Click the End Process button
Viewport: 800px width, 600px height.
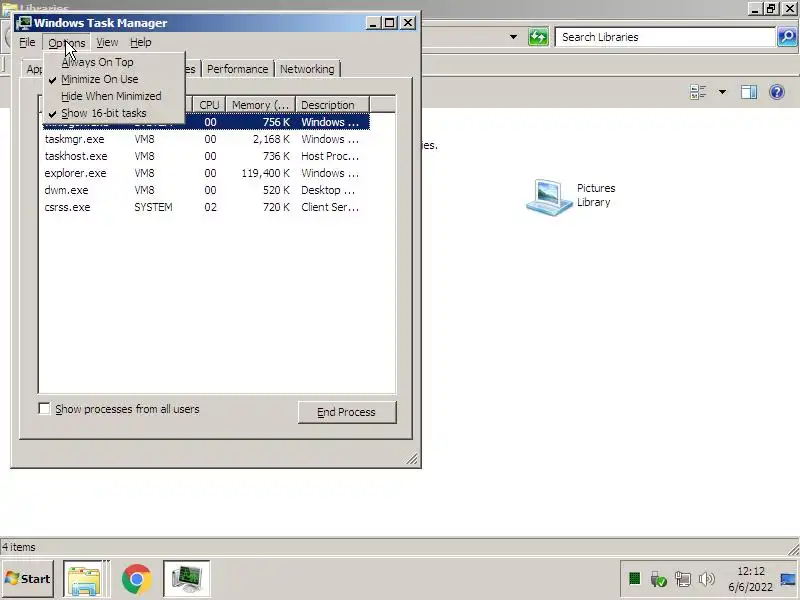click(x=347, y=412)
